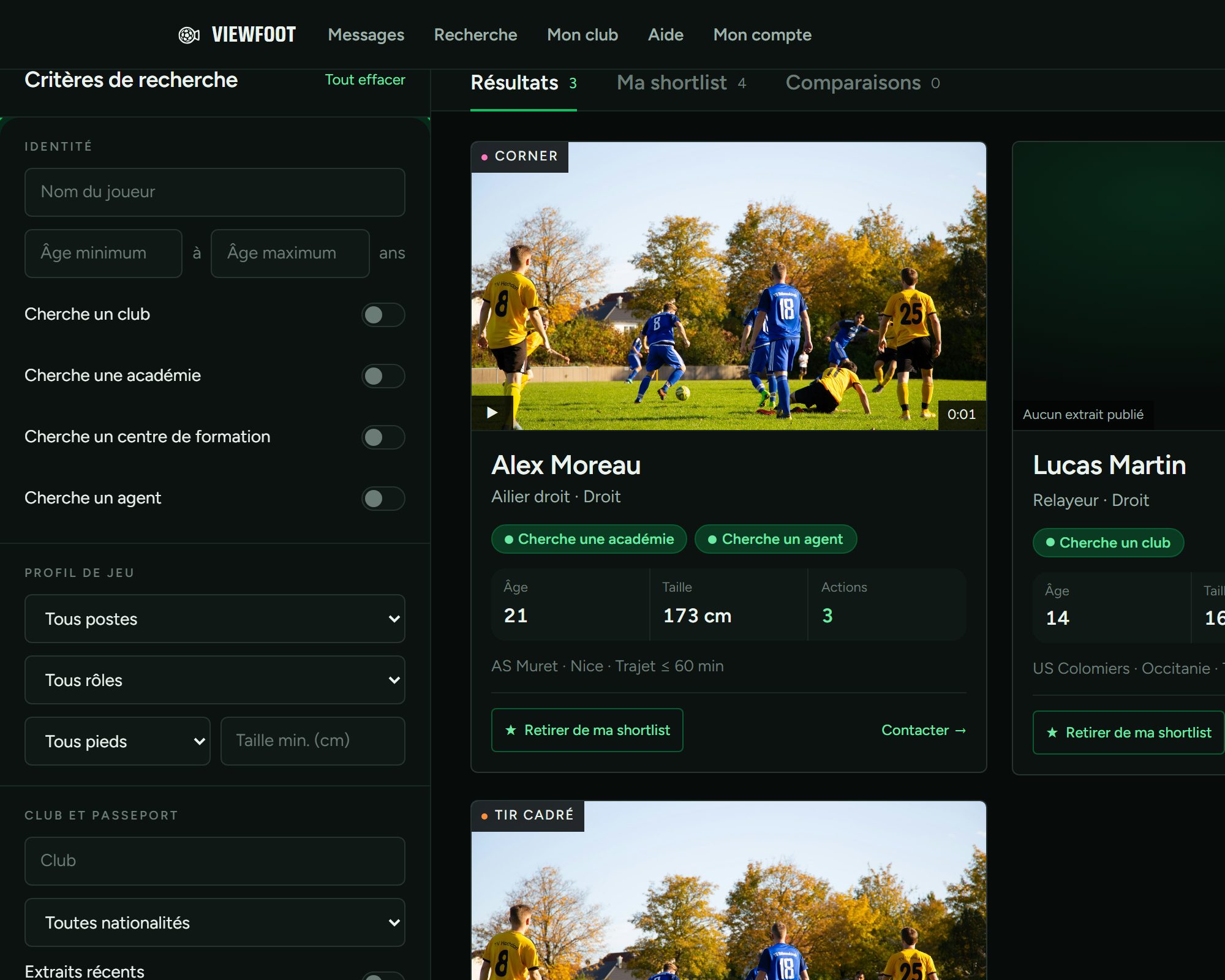The width and height of the screenshot is (1225, 980).
Task: Toggle Cherche un centre de formation switch
Action: 383,437
